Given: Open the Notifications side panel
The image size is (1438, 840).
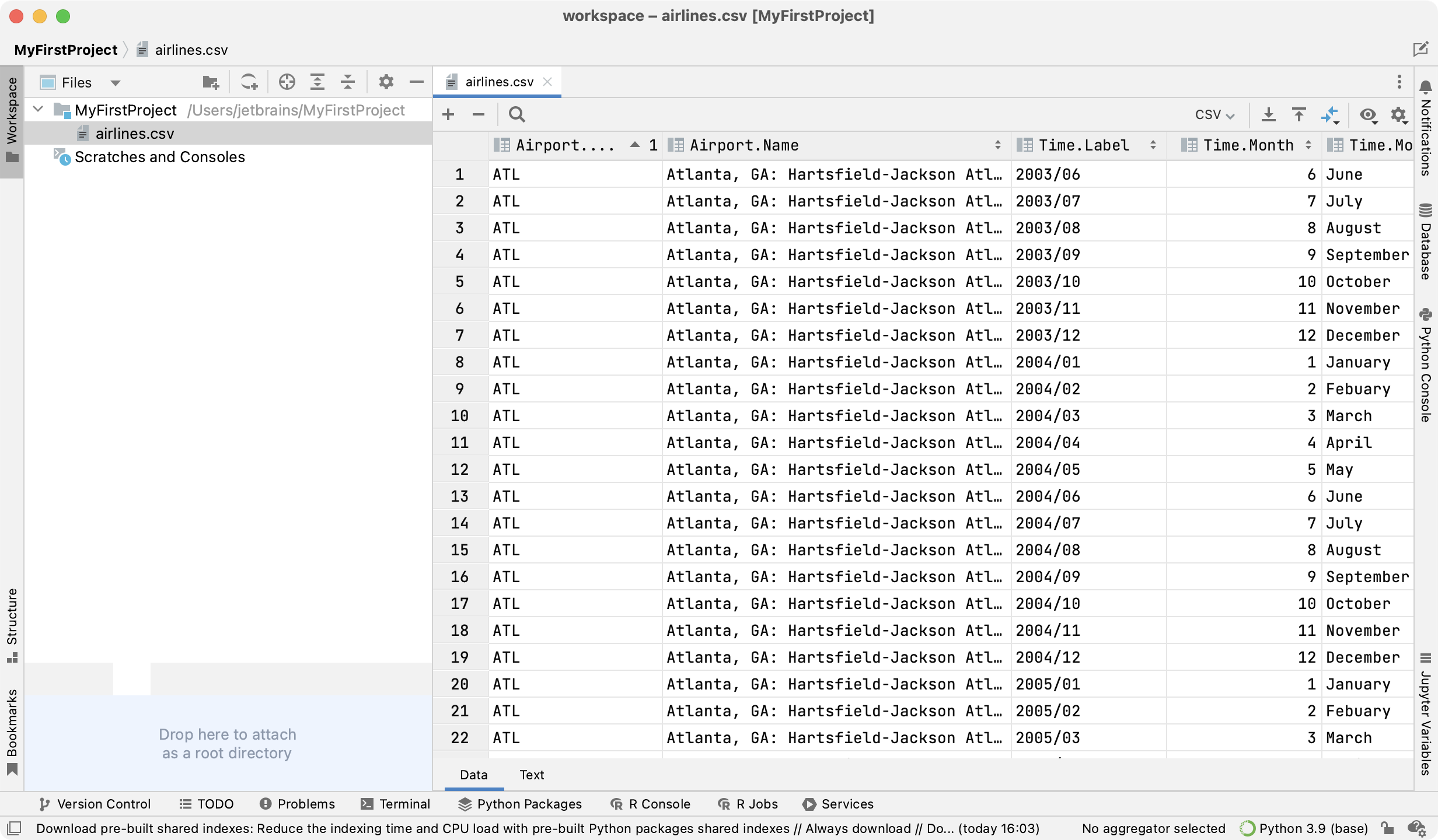Looking at the screenshot, I should (x=1426, y=128).
